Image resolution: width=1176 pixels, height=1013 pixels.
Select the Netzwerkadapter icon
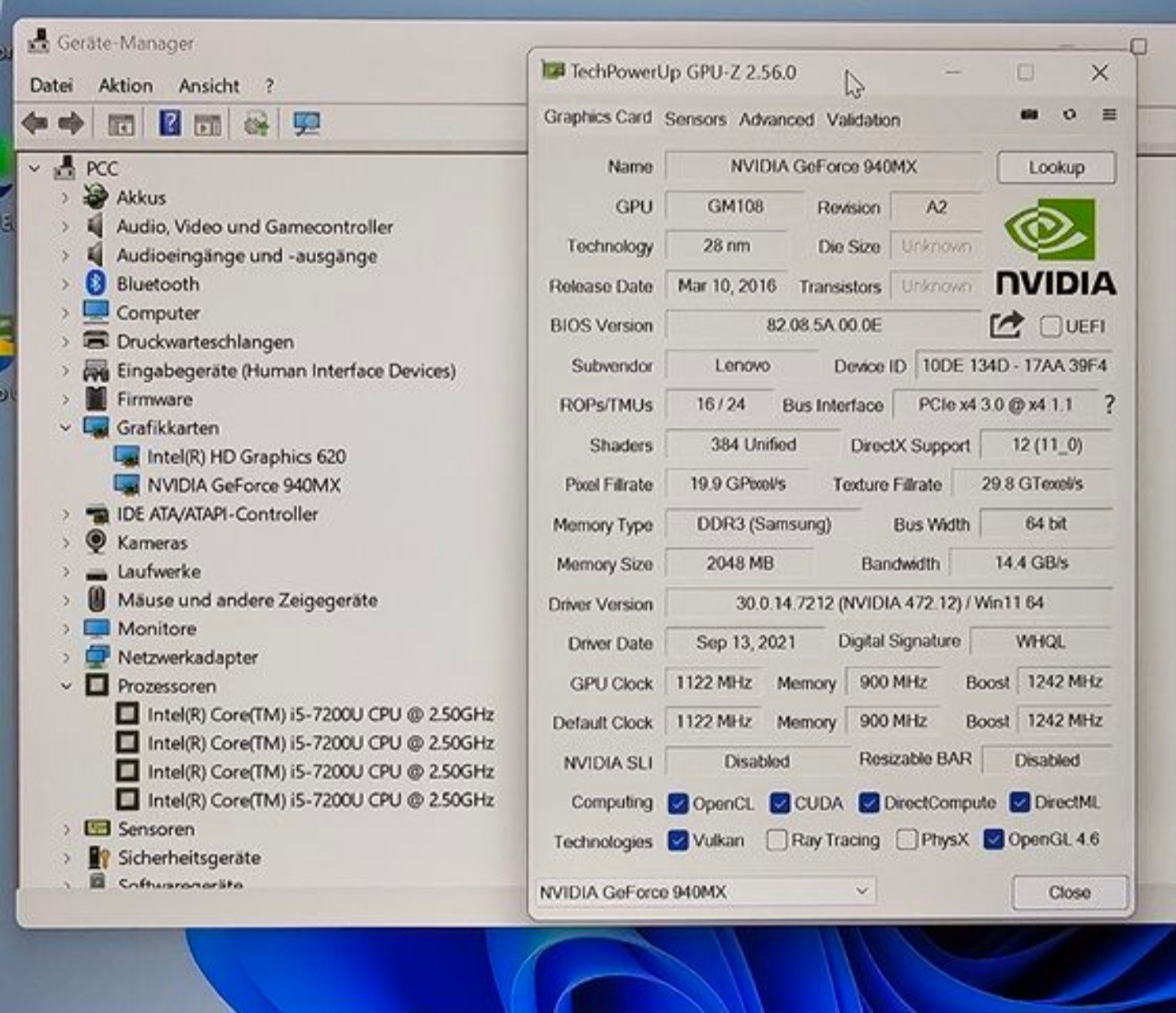(x=97, y=656)
